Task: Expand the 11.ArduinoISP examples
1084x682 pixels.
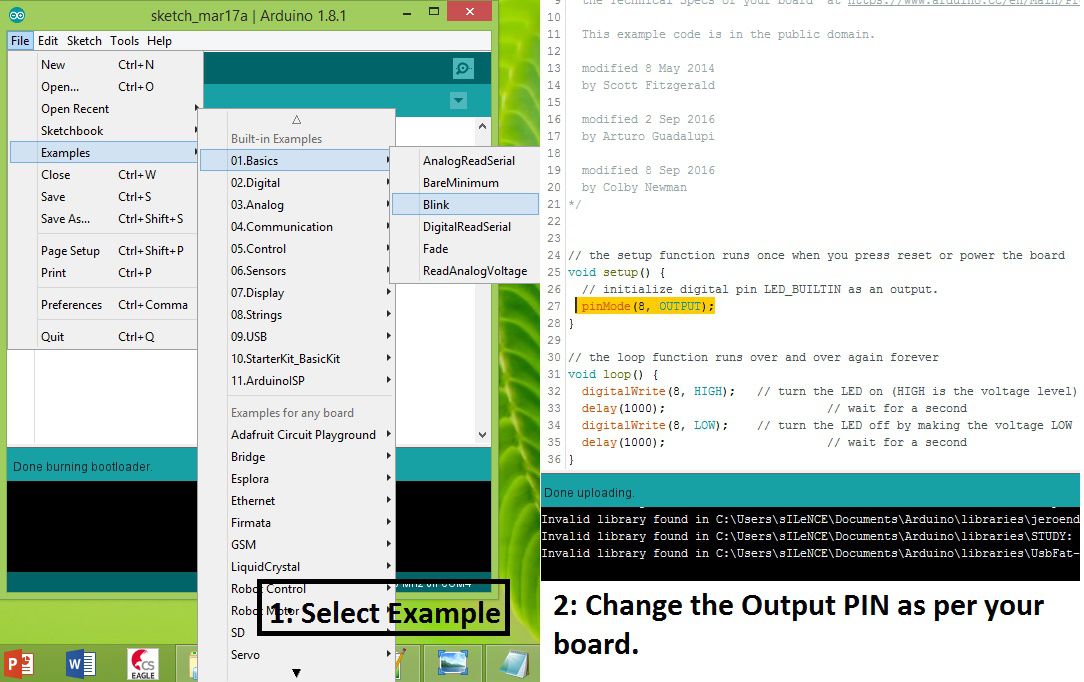Action: [x=297, y=381]
